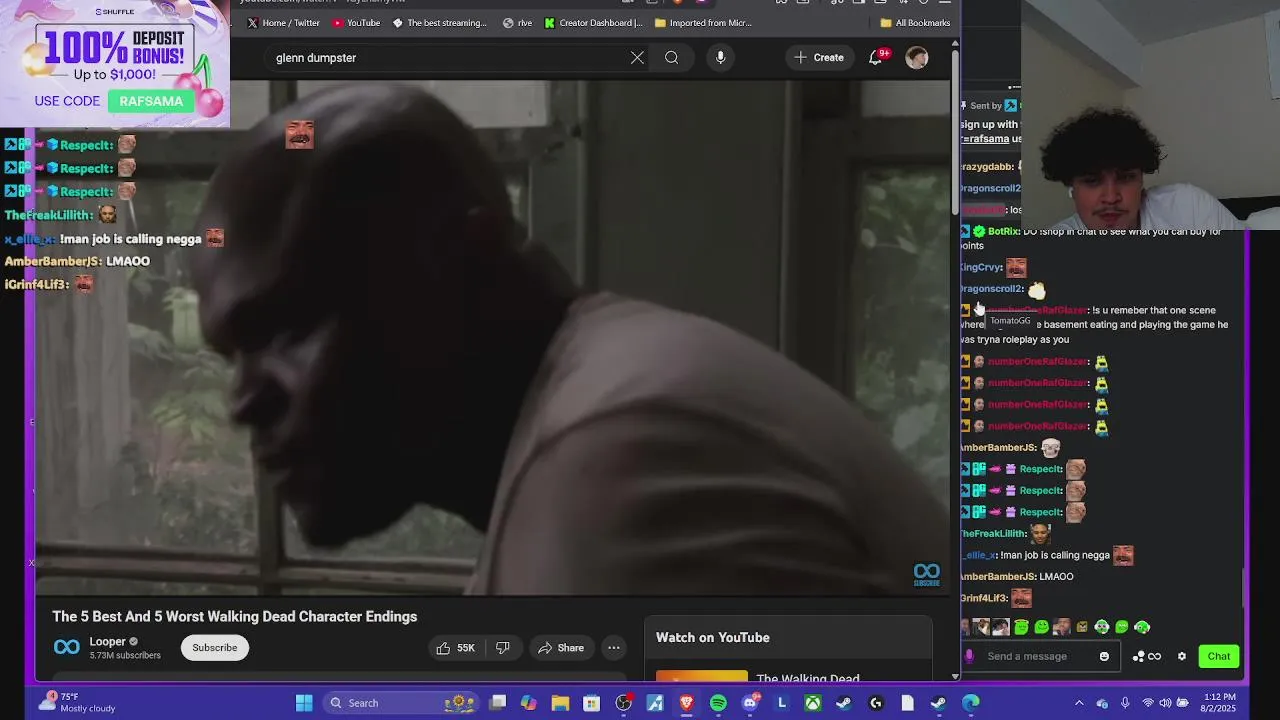
Task: Click the 100% Deposit Bonus ad banner
Action: click(x=115, y=63)
